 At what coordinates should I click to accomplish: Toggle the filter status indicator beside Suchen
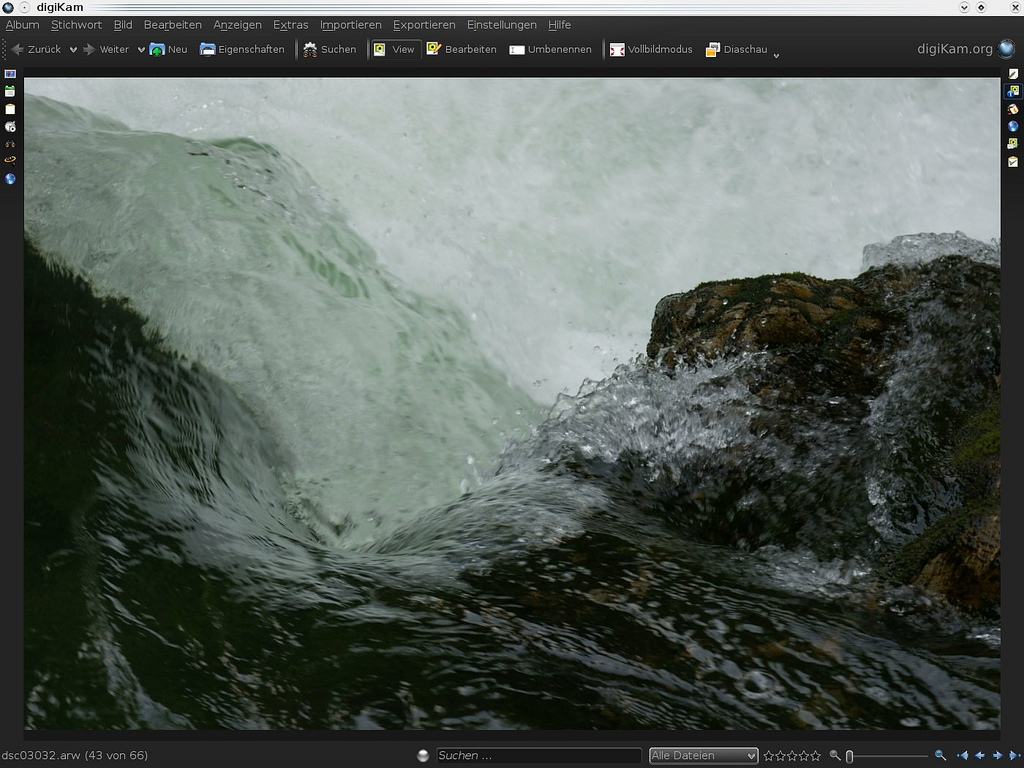point(423,756)
